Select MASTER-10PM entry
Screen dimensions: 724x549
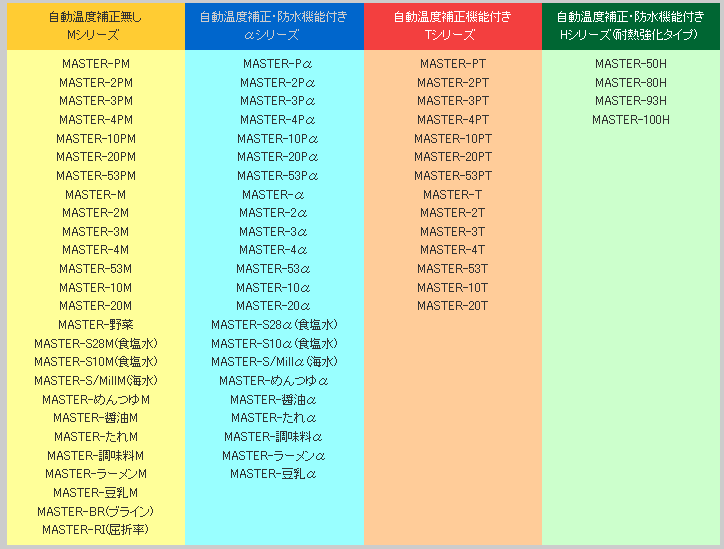96,139
